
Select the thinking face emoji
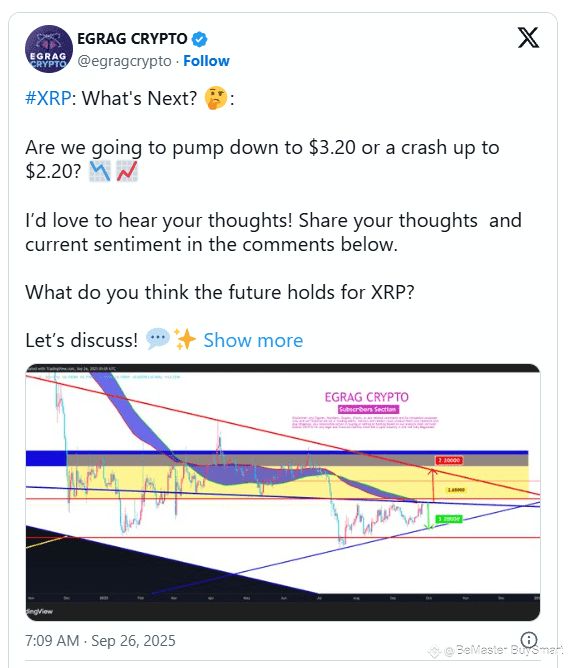(216, 98)
